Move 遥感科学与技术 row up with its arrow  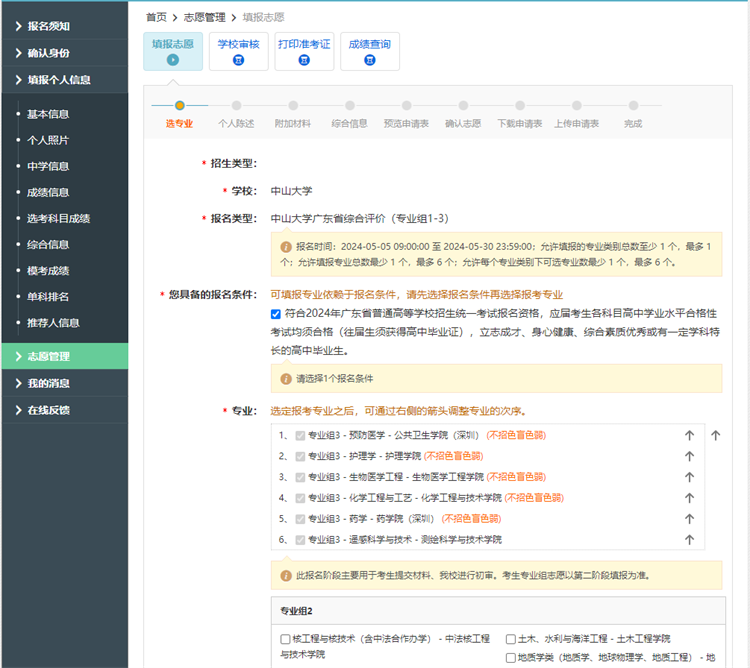(x=689, y=540)
